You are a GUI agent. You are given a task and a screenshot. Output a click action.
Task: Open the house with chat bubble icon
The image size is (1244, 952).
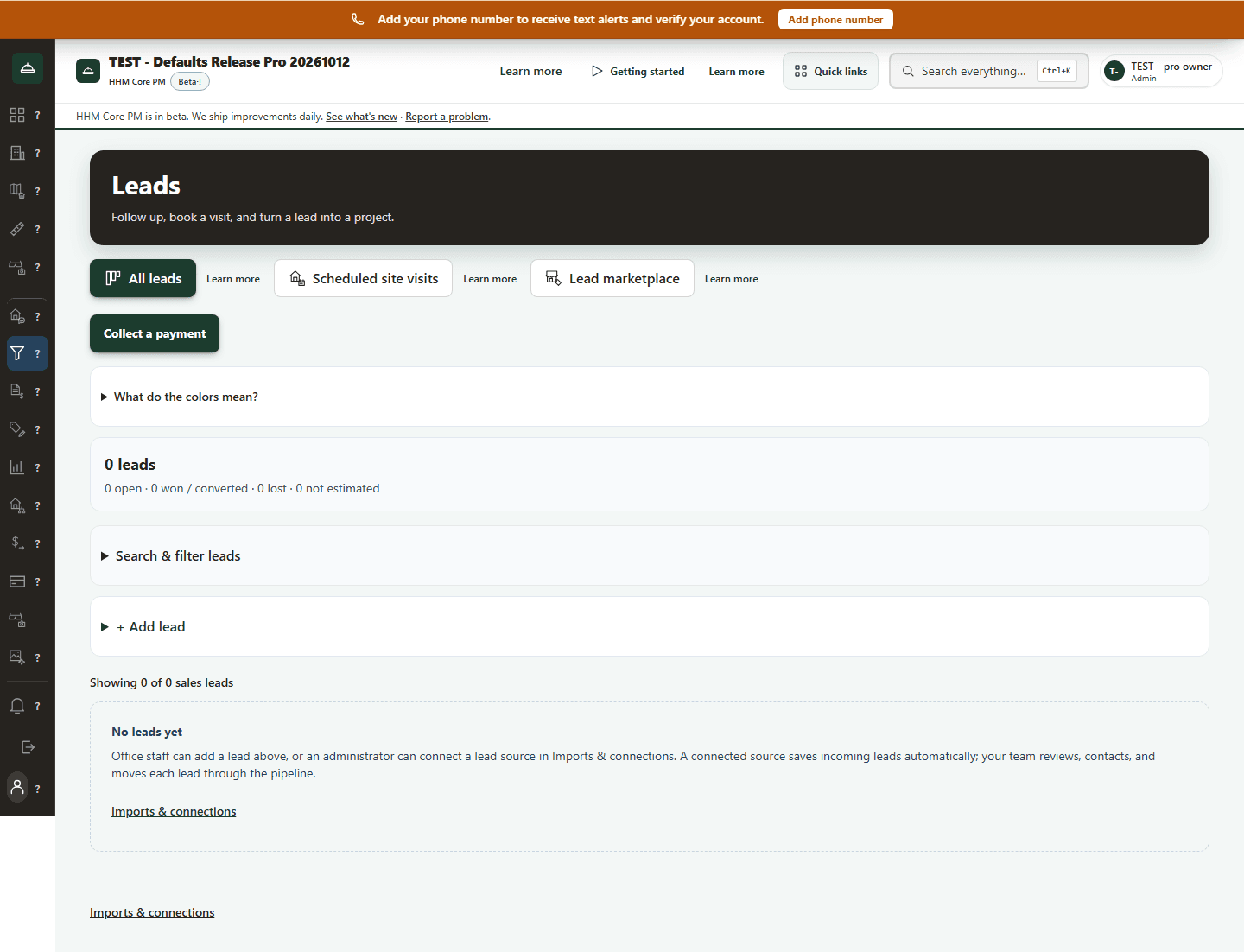[x=17, y=316]
